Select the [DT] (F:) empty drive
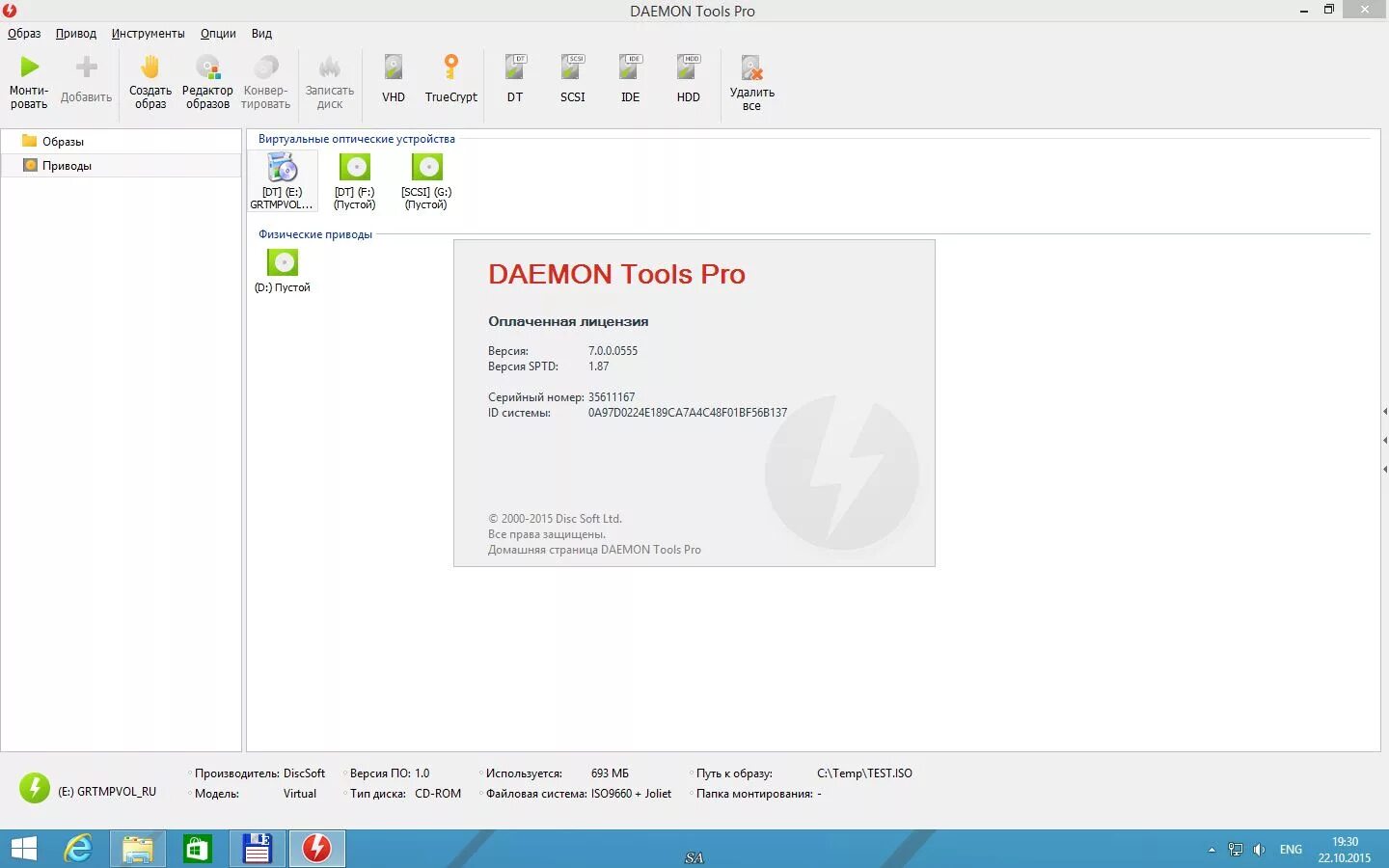 point(355,181)
